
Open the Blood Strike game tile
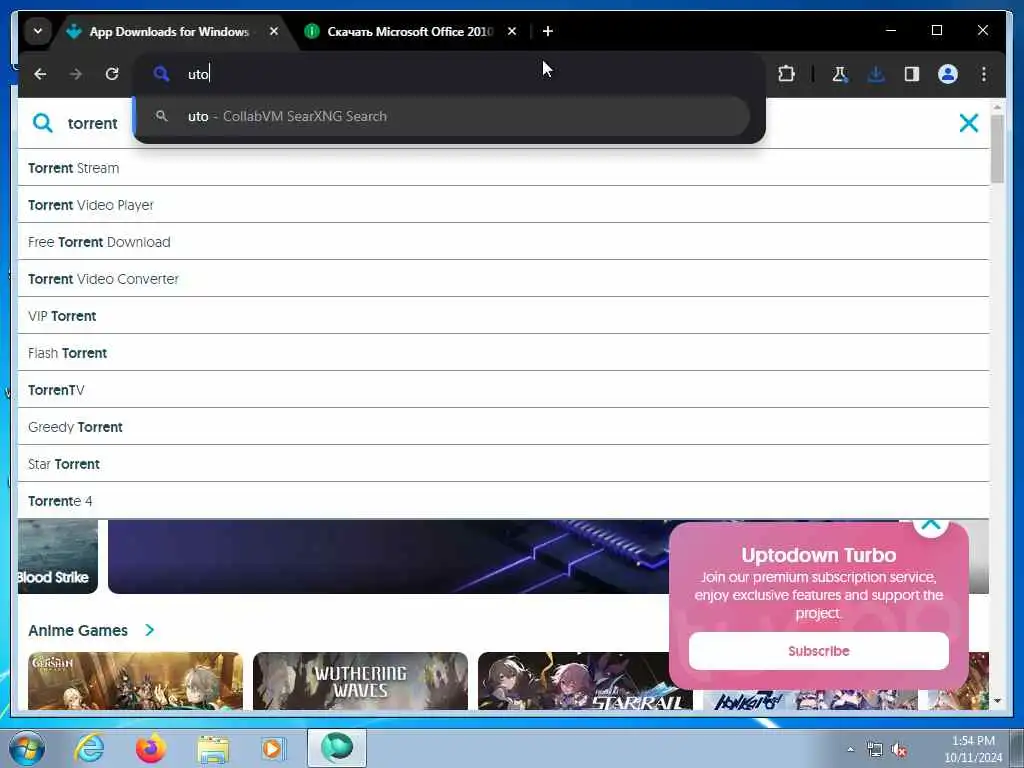pyautogui.click(x=57, y=556)
